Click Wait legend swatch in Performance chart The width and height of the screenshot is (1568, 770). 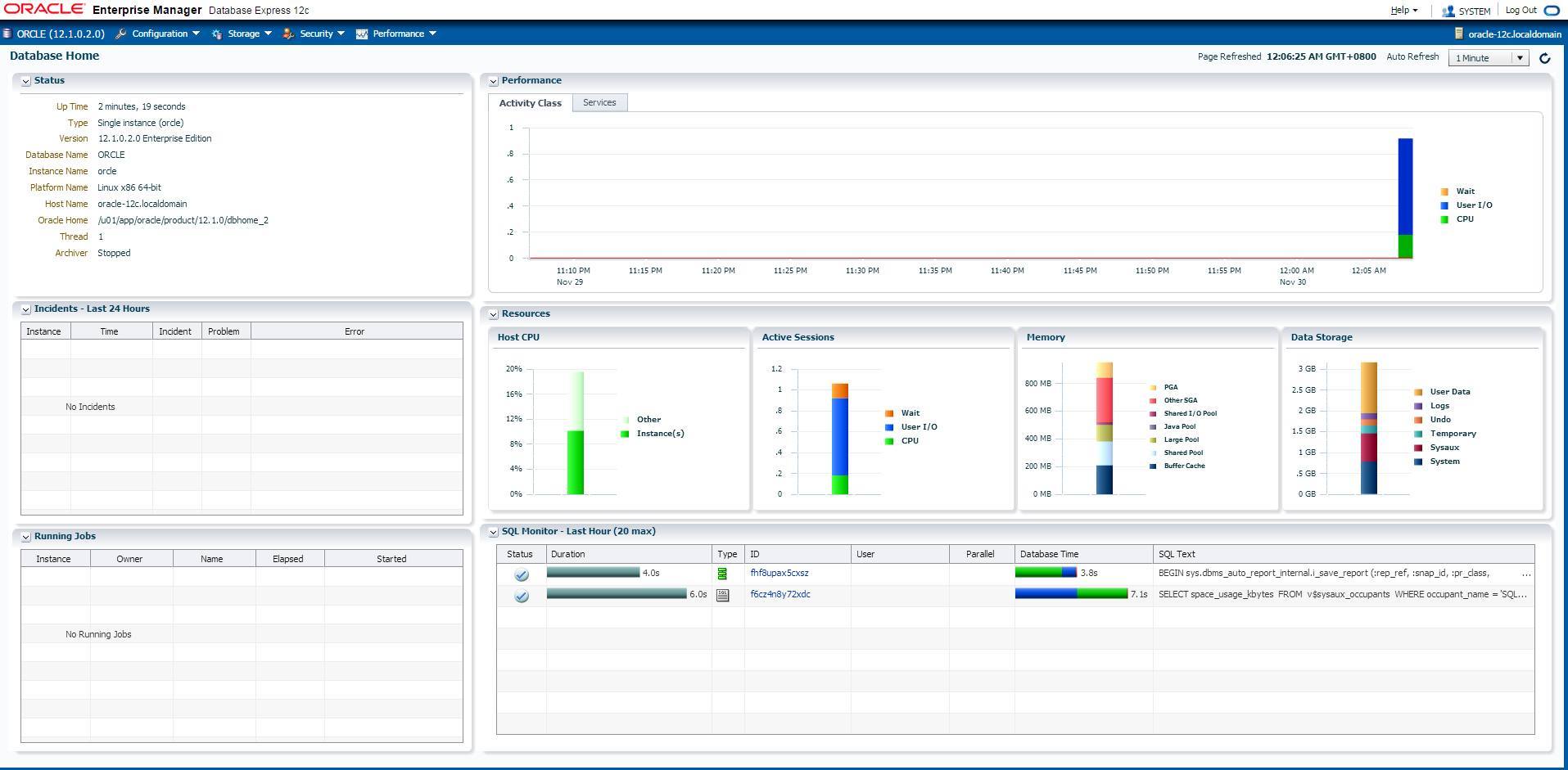pos(1444,191)
